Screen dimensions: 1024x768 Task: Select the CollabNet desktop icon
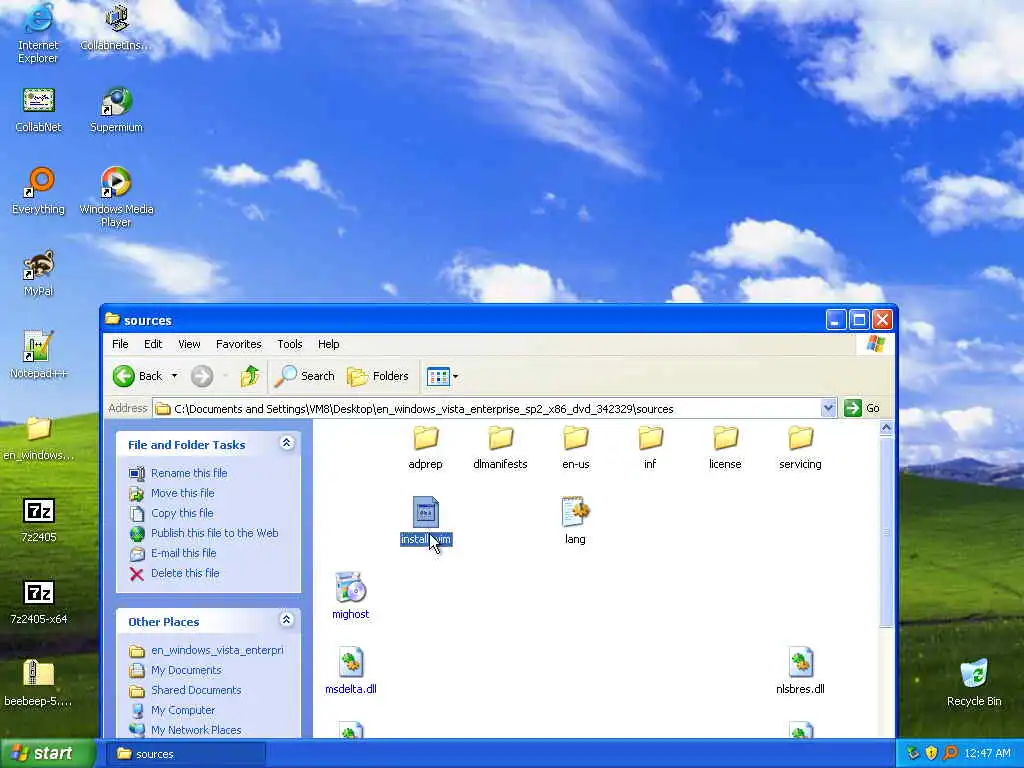pyautogui.click(x=38, y=110)
